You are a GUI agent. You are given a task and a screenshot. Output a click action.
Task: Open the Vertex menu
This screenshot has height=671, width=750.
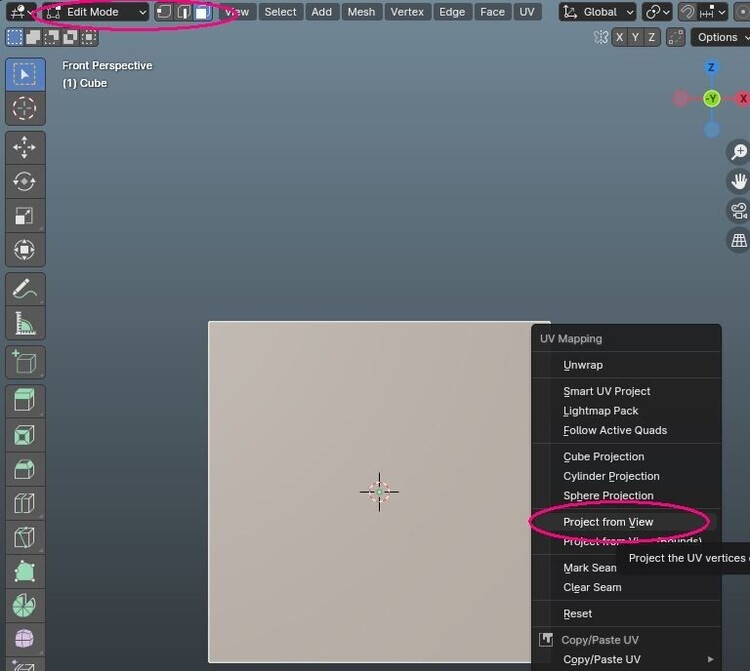click(x=407, y=12)
